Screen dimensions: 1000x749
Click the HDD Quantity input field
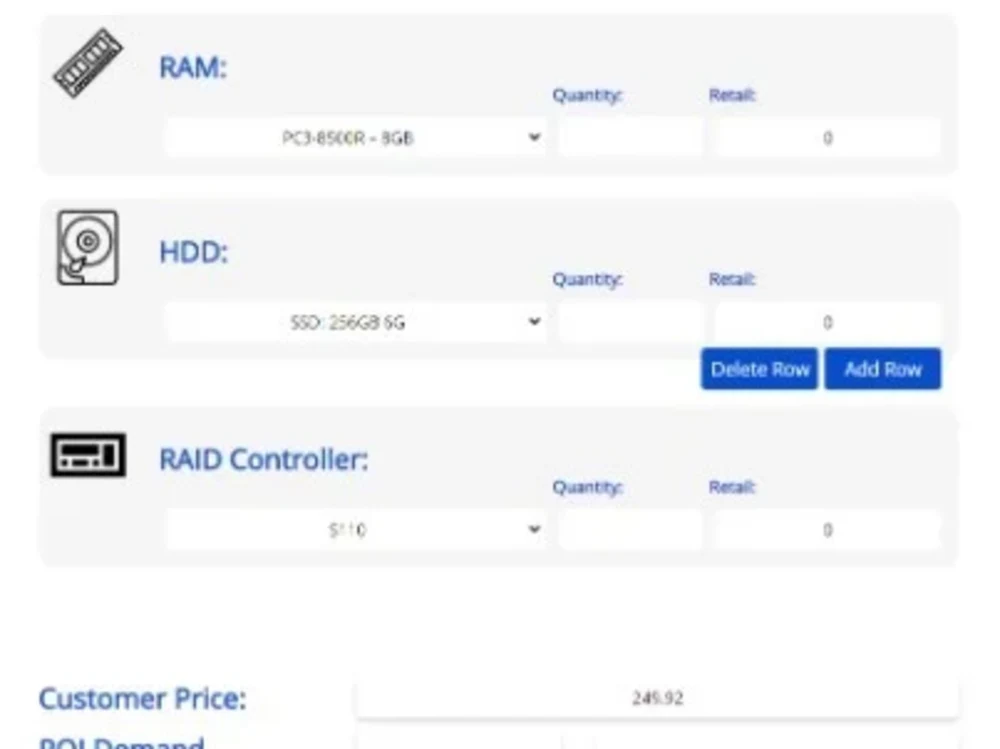click(x=631, y=322)
